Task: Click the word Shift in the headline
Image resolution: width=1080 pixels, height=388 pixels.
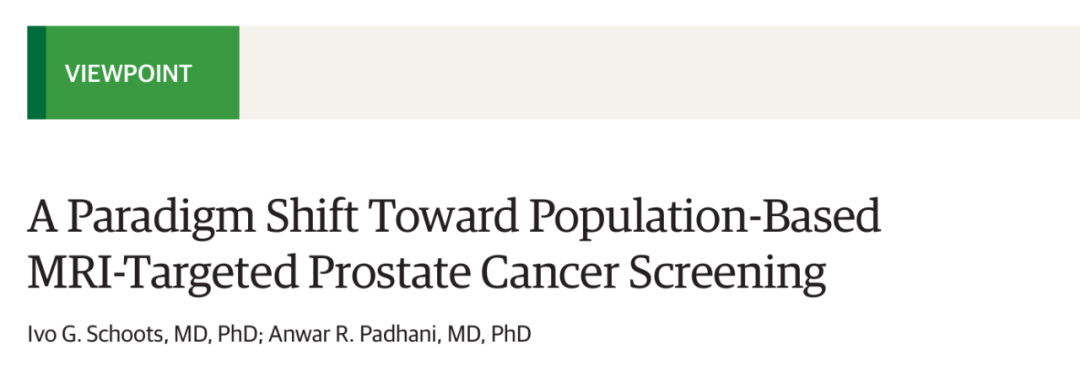Action: point(311,215)
